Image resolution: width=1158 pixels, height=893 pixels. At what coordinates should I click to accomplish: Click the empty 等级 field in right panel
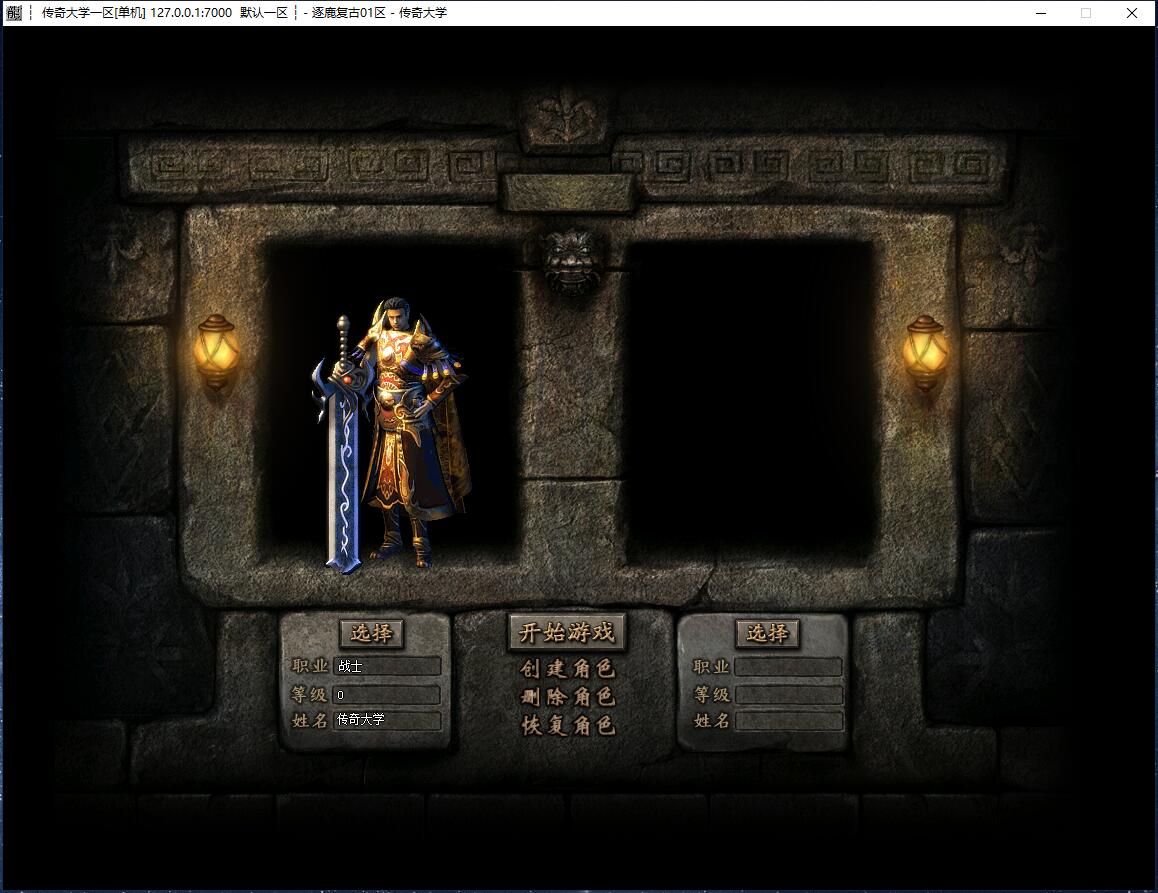788,694
